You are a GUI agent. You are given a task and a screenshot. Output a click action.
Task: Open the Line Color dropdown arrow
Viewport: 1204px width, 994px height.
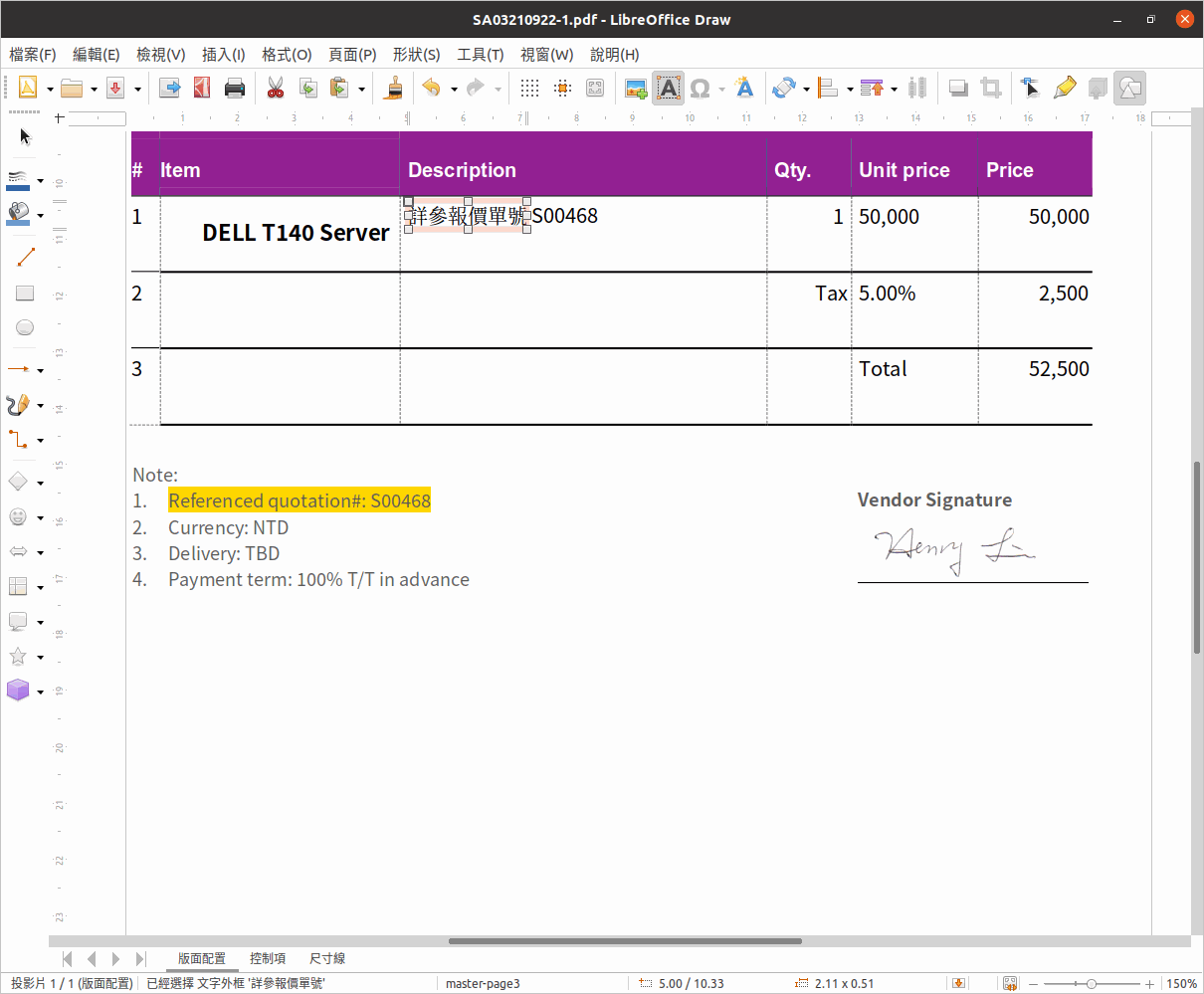pos(40,181)
